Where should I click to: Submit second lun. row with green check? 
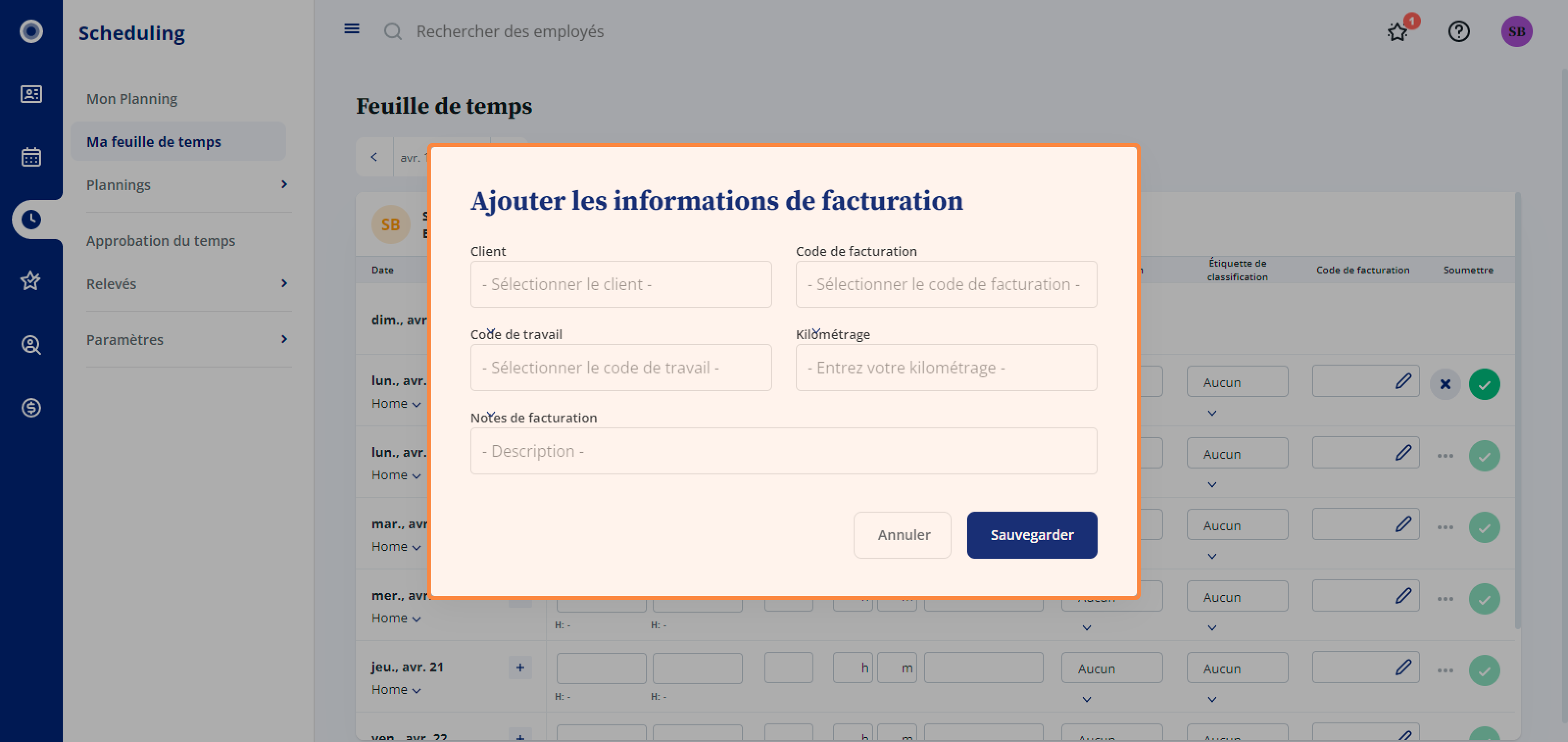1484,456
